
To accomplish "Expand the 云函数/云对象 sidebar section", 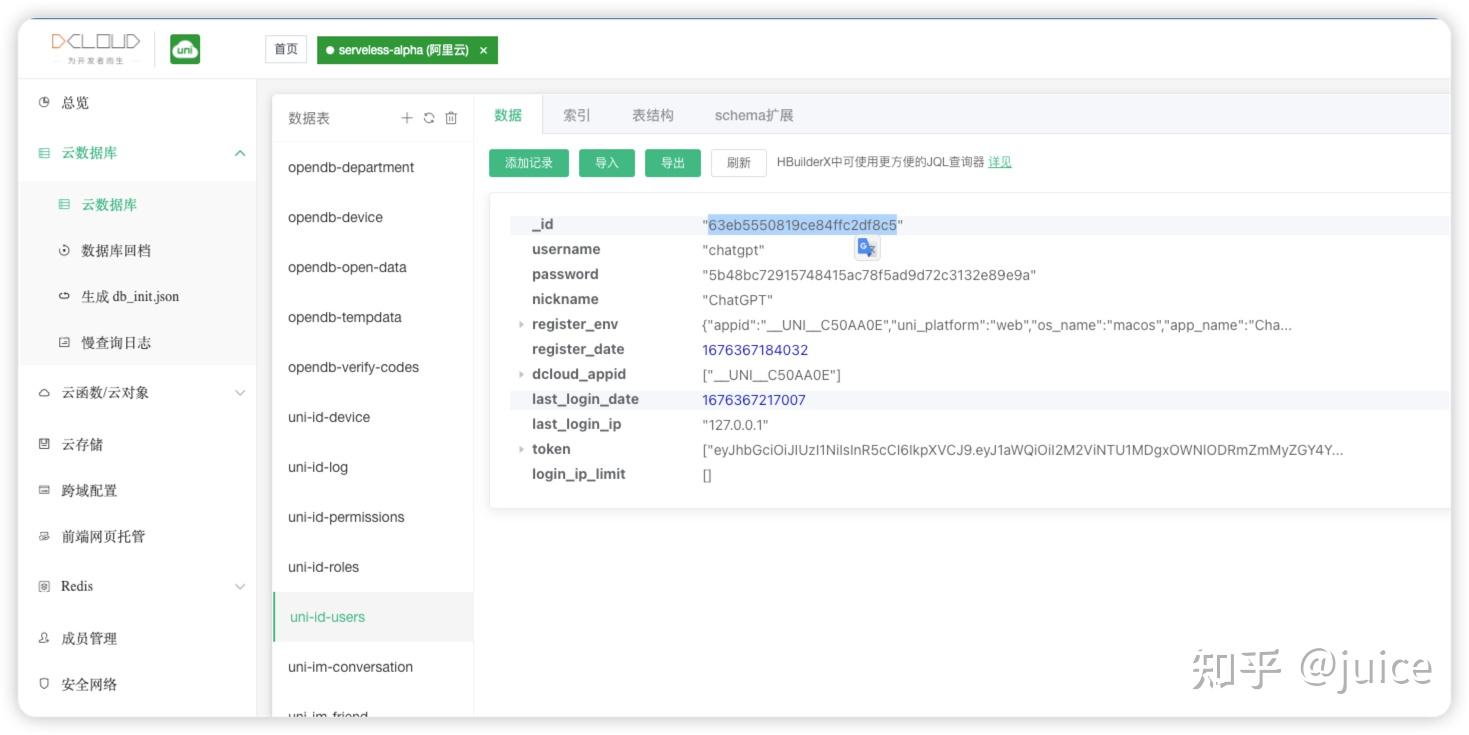I will coord(240,393).
